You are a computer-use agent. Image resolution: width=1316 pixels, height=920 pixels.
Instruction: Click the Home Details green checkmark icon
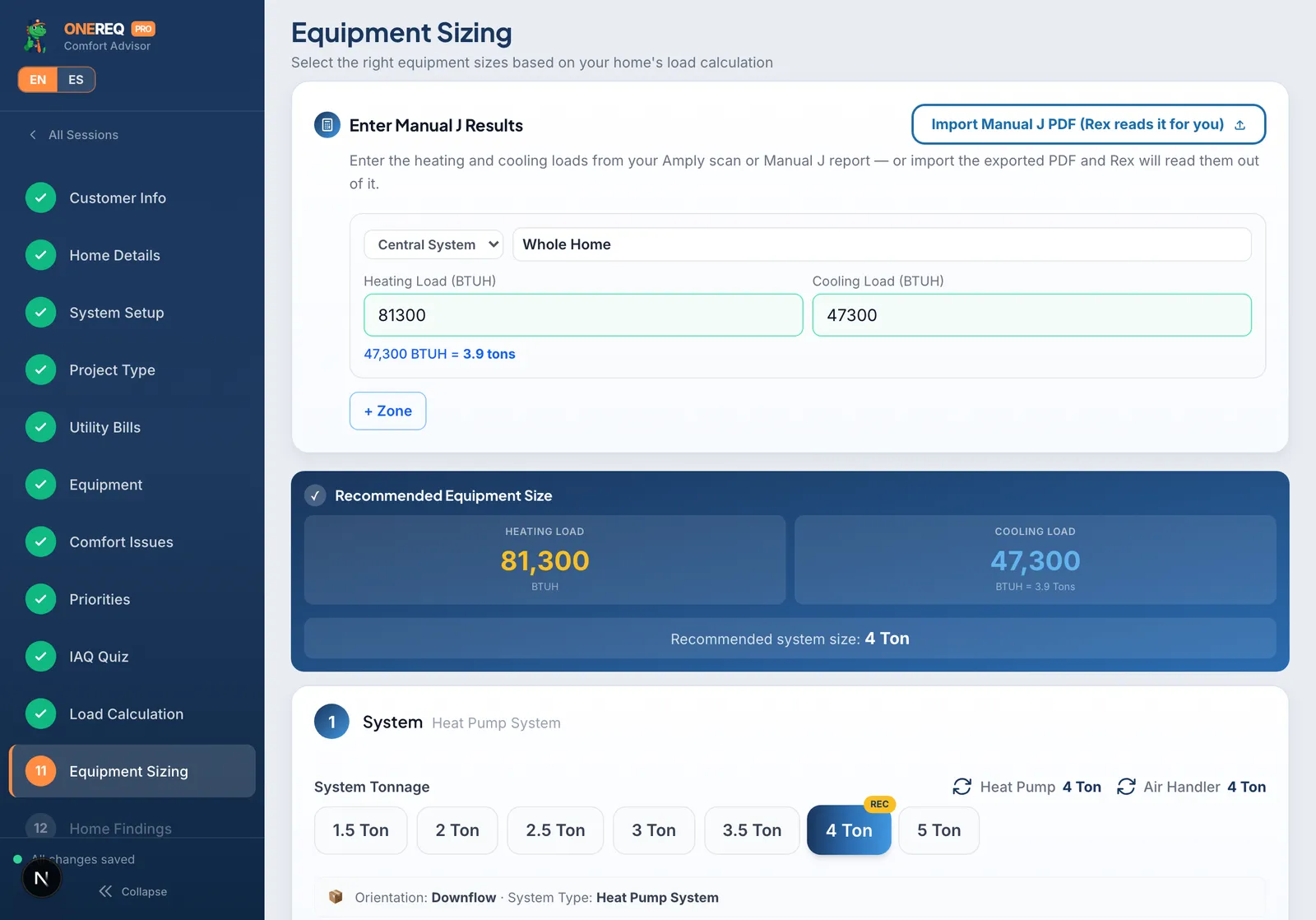tap(41, 255)
